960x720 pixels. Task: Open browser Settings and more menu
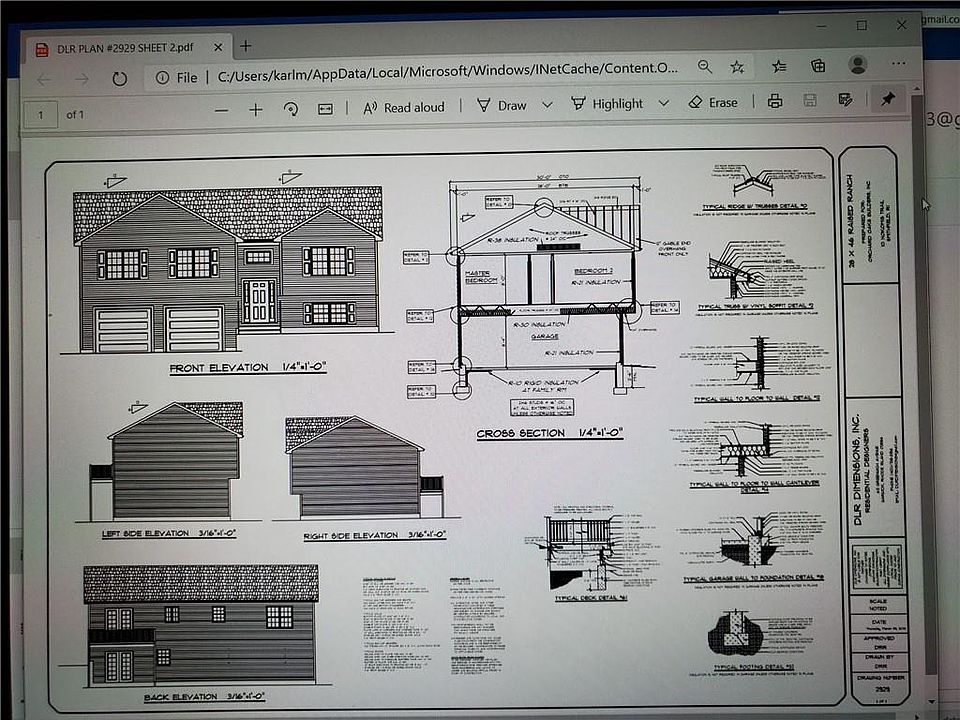(898, 63)
